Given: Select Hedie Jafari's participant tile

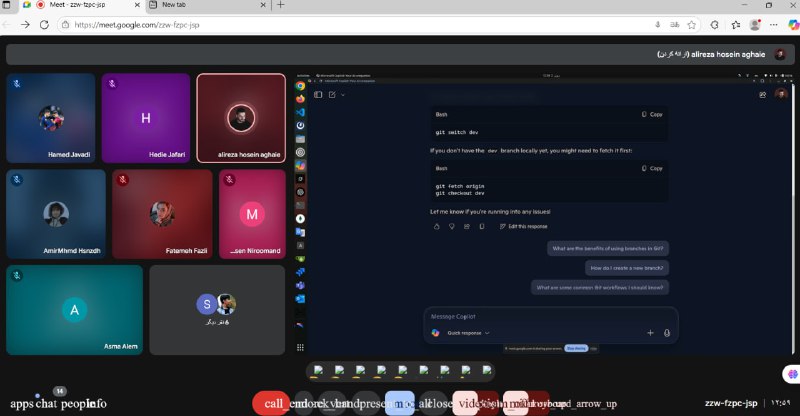Looking at the screenshot, I should point(145,118).
